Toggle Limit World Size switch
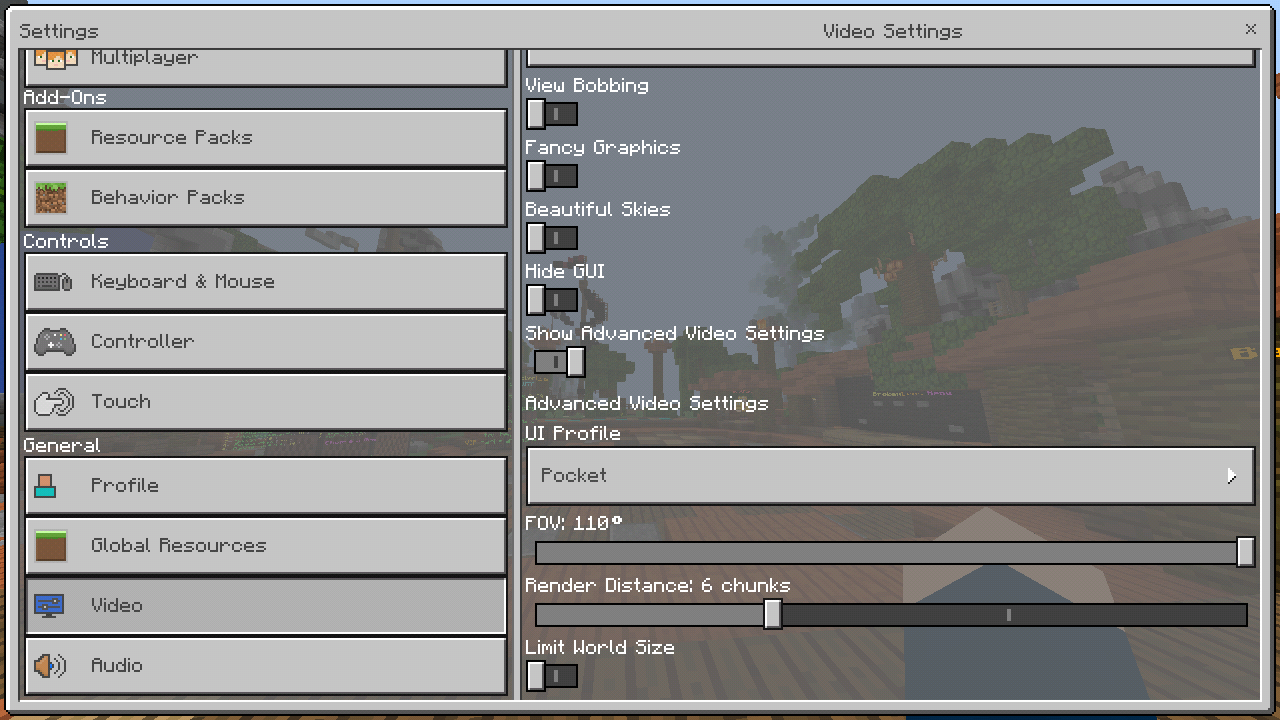 click(x=551, y=676)
